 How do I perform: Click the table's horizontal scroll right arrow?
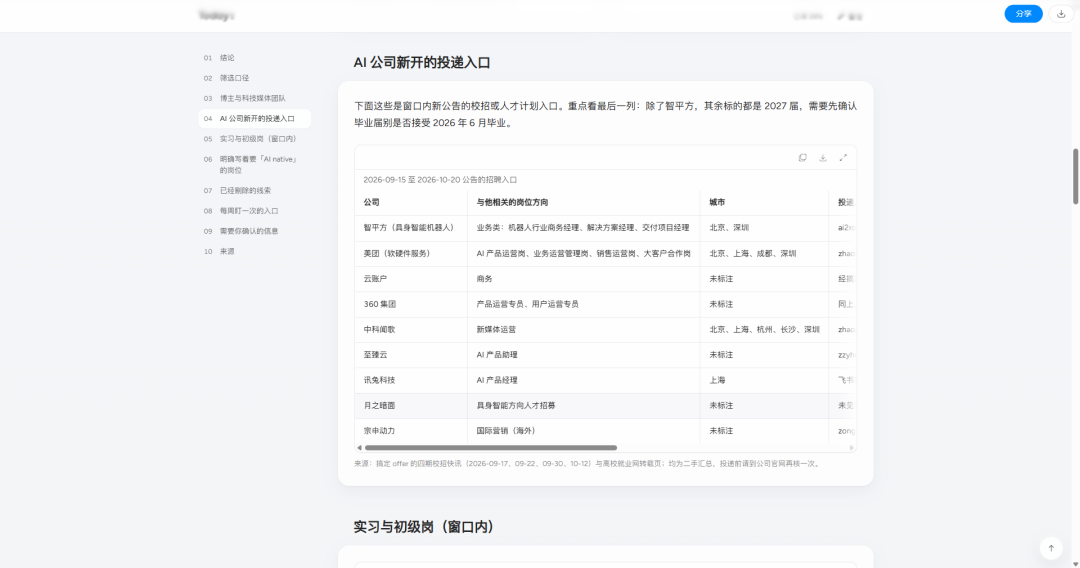pyautogui.click(x=851, y=448)
